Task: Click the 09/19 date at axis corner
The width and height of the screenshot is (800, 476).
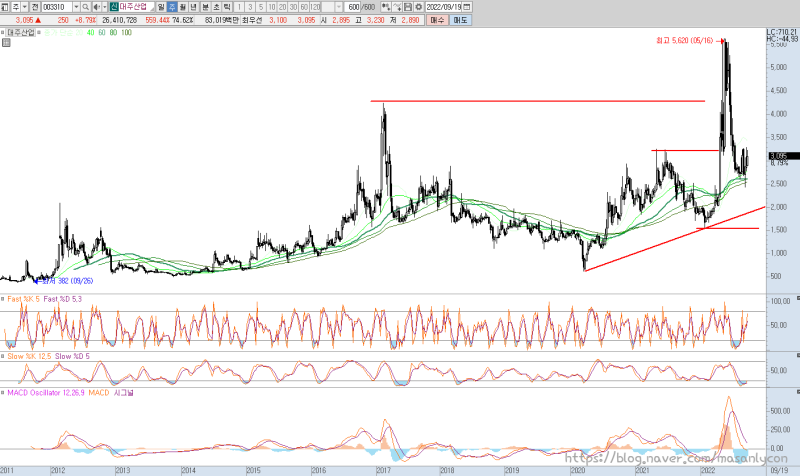Action: click(x=779, y=470)
